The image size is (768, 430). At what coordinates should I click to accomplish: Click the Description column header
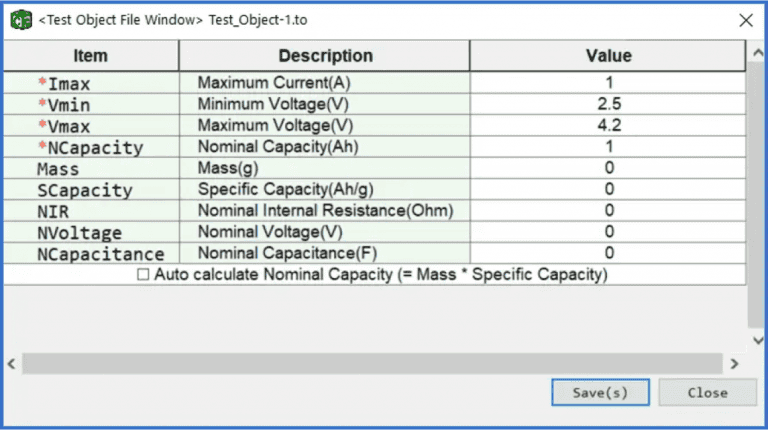click(x=325, y=56)
